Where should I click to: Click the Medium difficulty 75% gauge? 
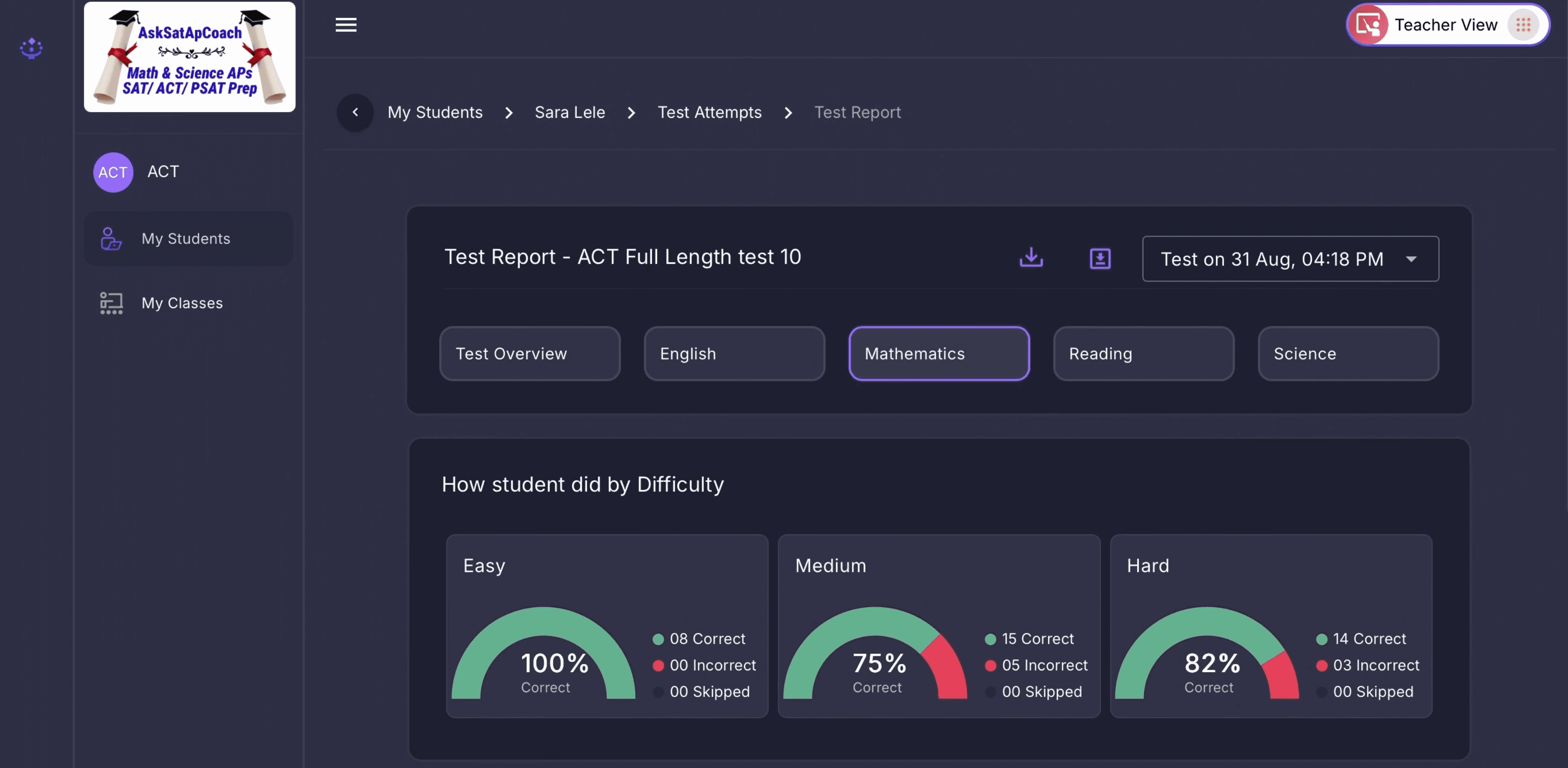(877, 663)
